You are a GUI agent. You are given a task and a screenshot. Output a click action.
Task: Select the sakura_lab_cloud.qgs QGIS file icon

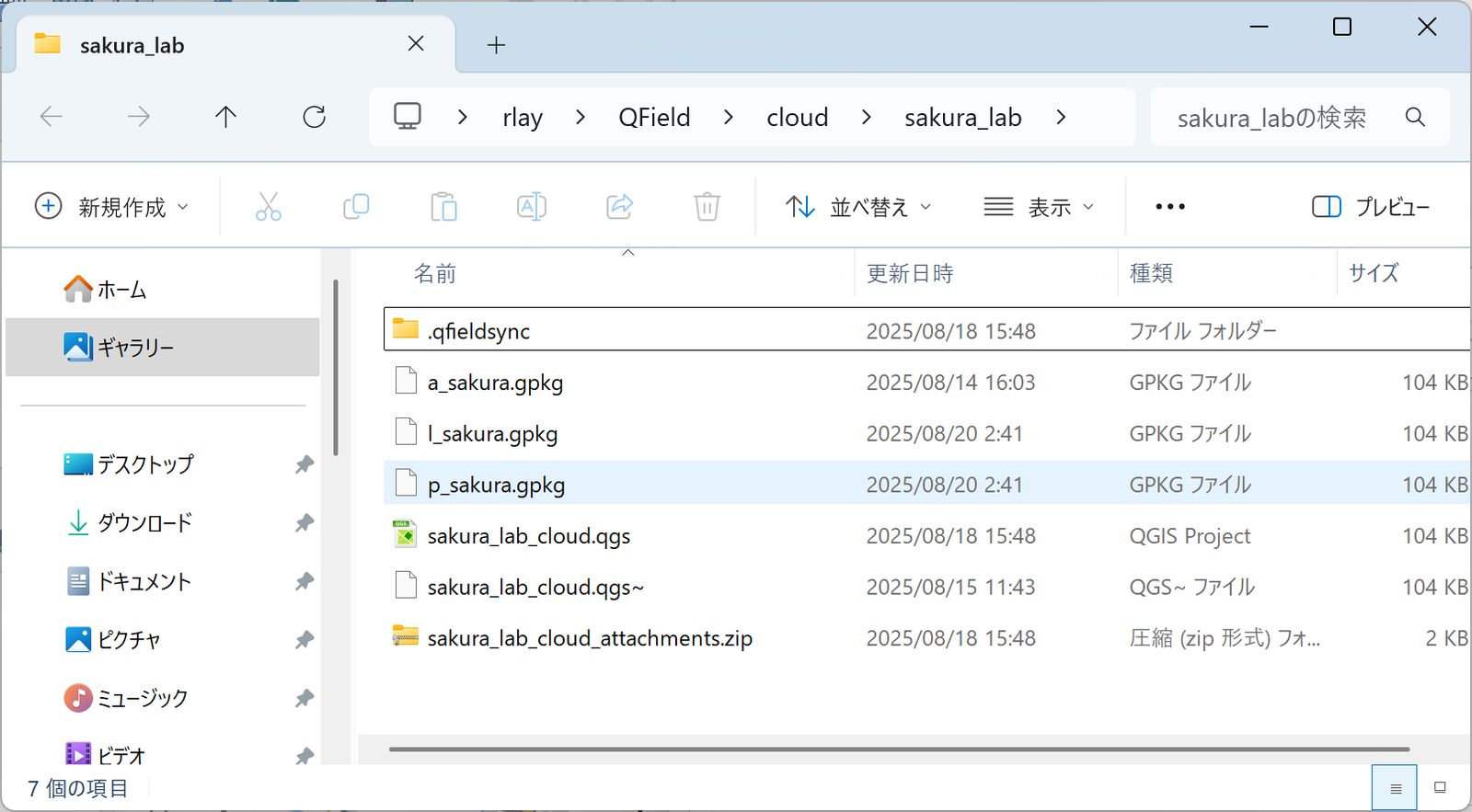click(406, 534)
